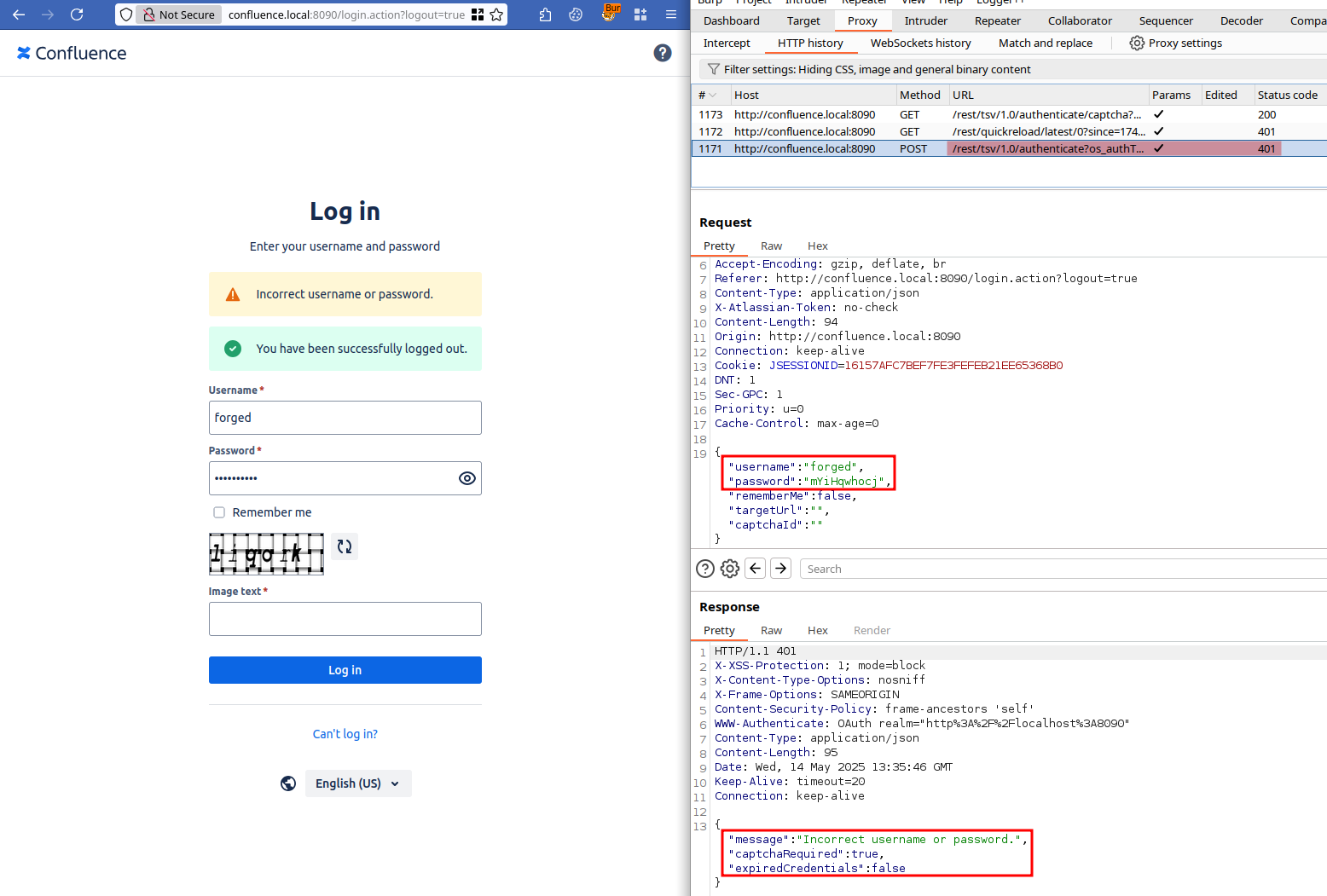Sort by the Host column header
Image resolution: width=1327 pixels, height=896 pixels.
[813, 95]
